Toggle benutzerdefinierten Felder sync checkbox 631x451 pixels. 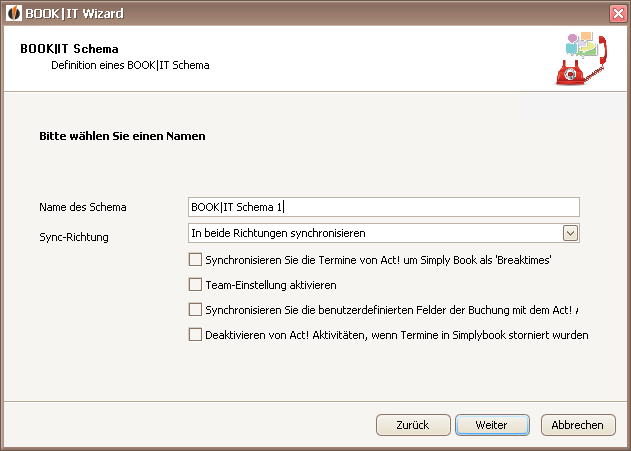pyautogui.click(x=195, y=309)
